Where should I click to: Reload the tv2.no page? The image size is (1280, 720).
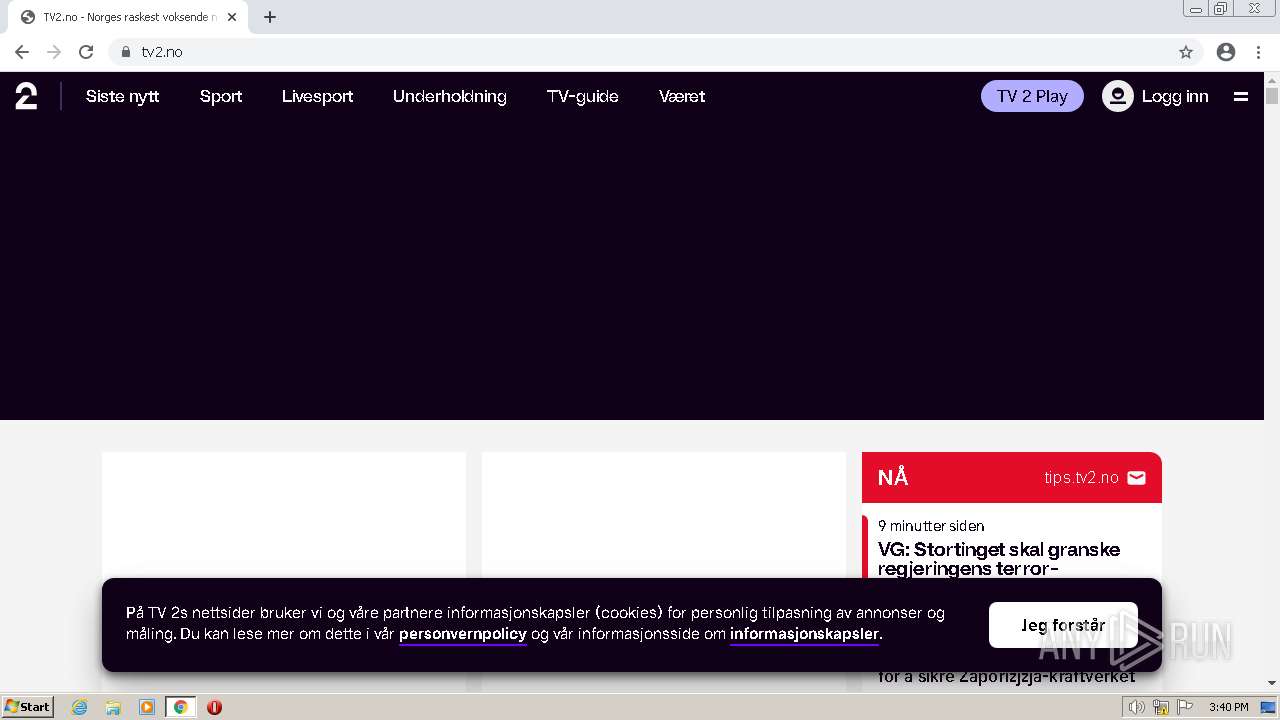(x=86, y=52)
